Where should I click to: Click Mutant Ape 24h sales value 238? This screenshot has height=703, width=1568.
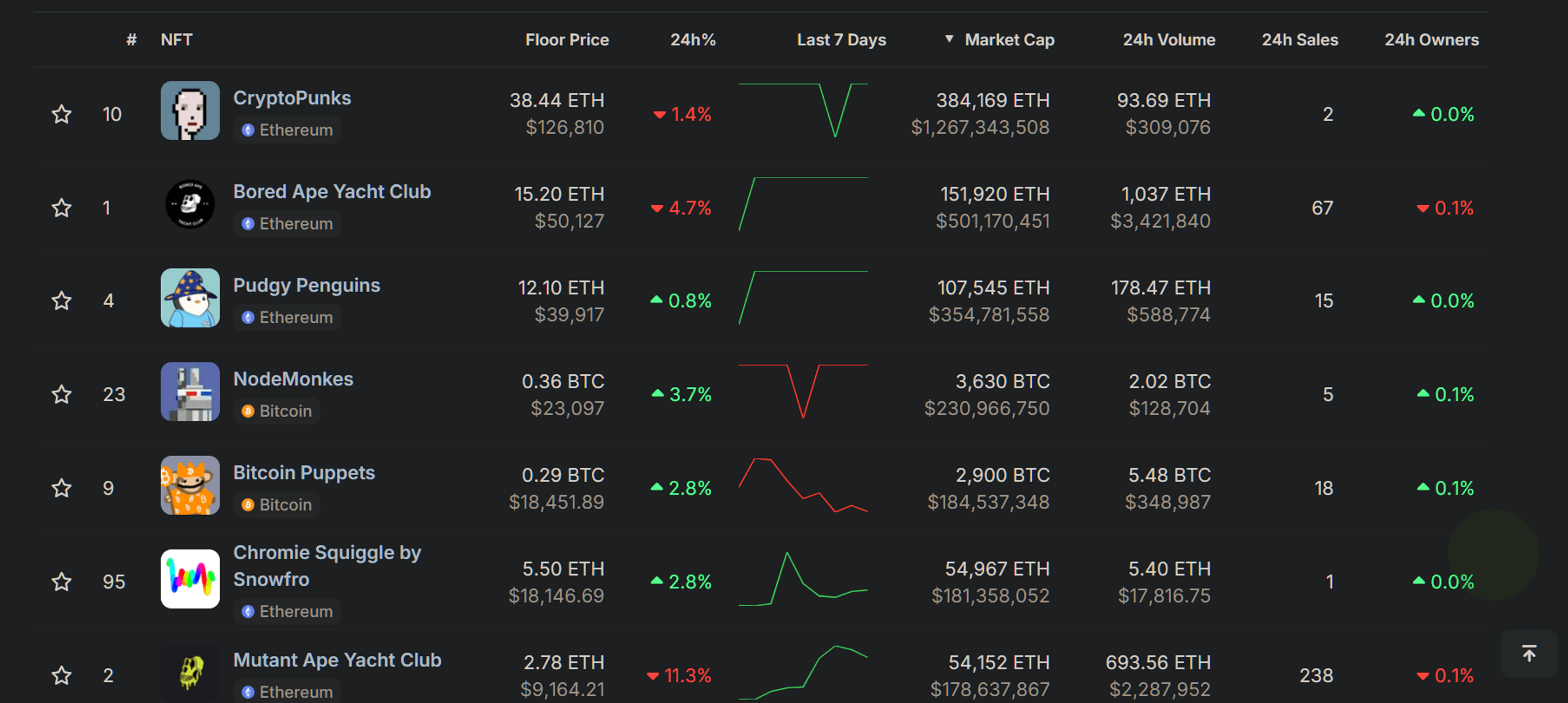1316,675
